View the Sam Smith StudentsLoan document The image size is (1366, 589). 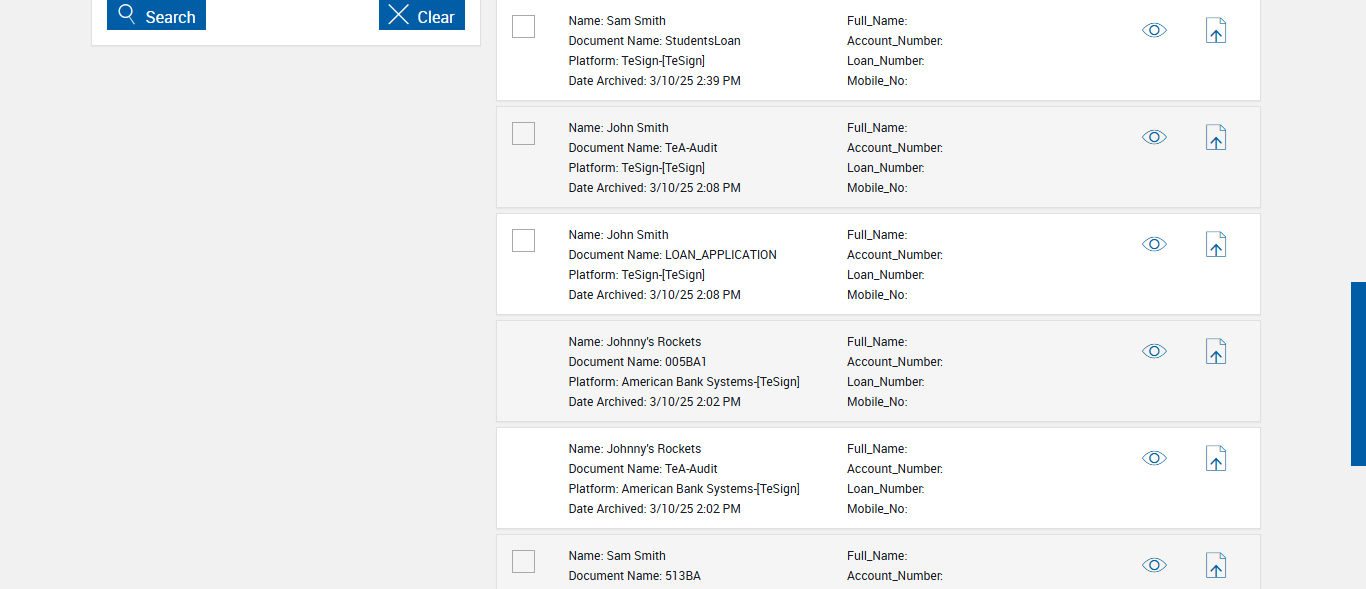[x=1154, y=31]
